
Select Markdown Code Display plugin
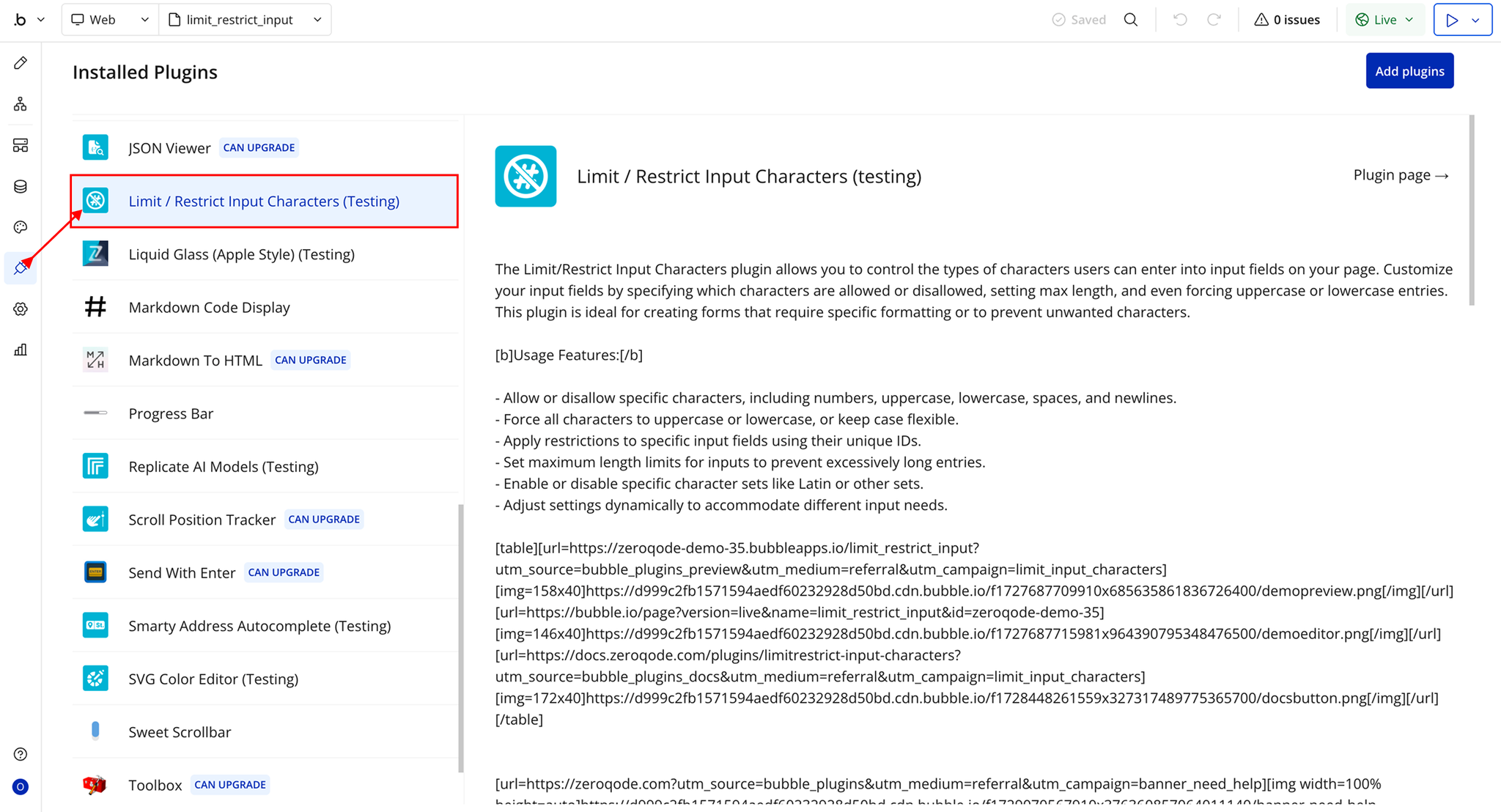(x=209, y=307)
